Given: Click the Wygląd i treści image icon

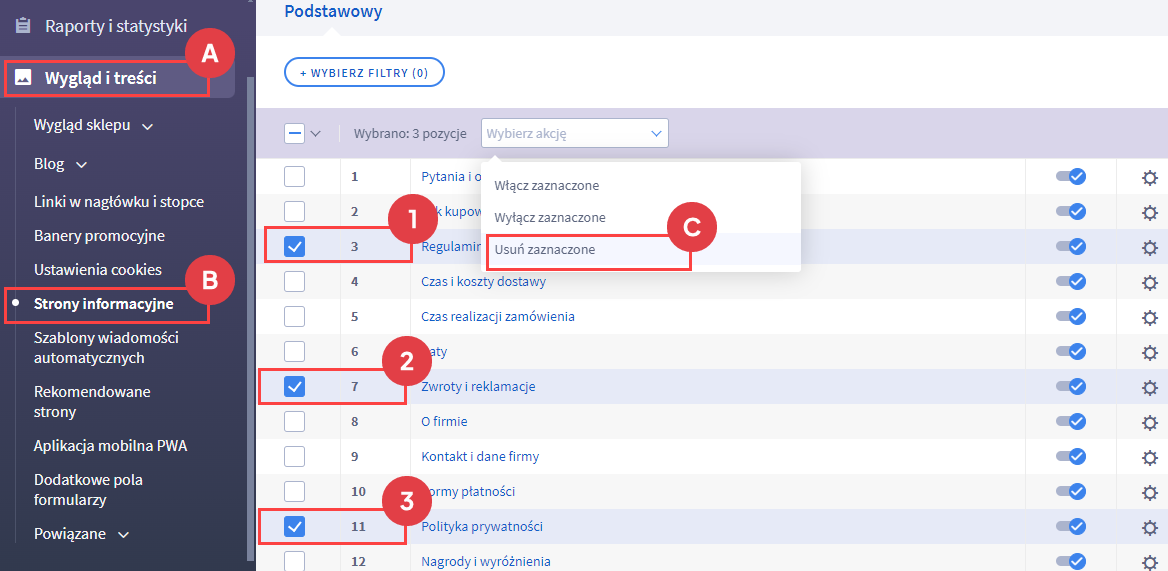Looking at the screenshot, I should tap(23, 78).
